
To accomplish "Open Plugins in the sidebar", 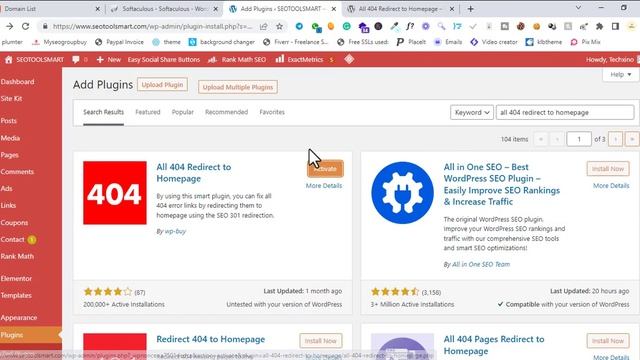I will point(12,335).
